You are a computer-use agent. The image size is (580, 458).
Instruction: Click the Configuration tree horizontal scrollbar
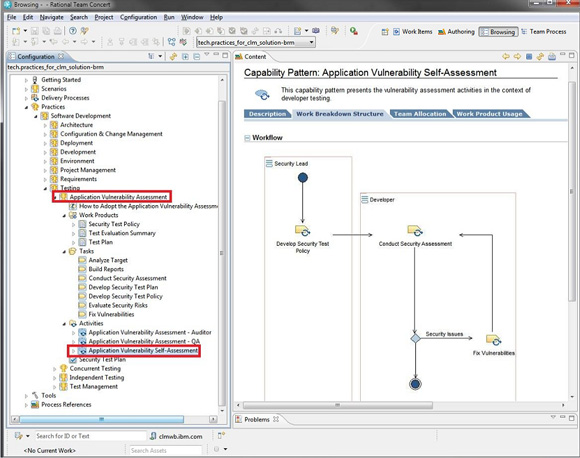point(101,419)
